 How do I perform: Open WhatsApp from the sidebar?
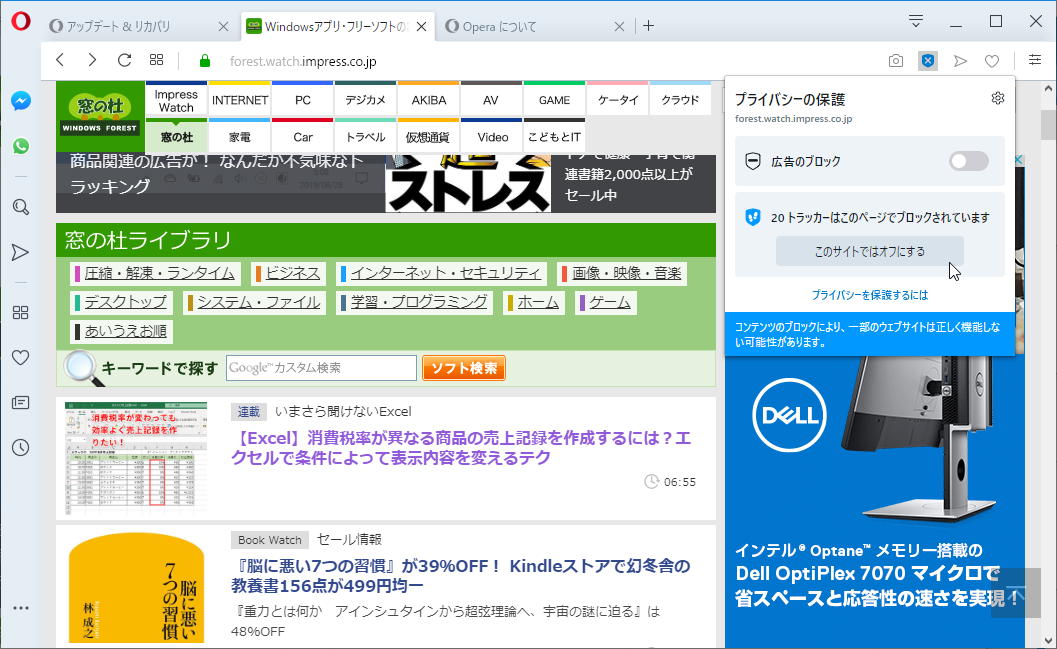tap(20, 146)
